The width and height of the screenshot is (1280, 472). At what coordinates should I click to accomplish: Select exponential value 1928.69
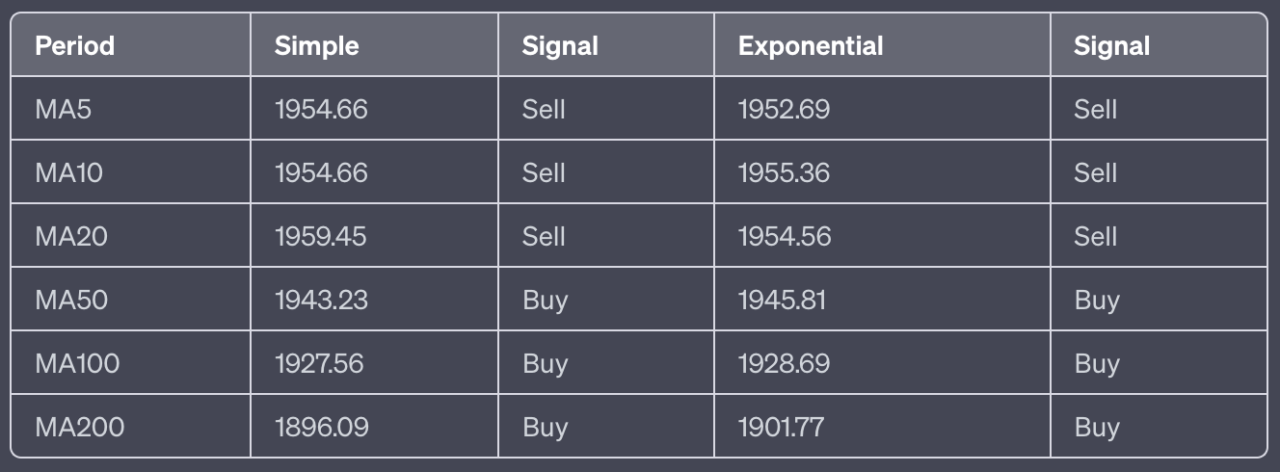pos(784,364)
